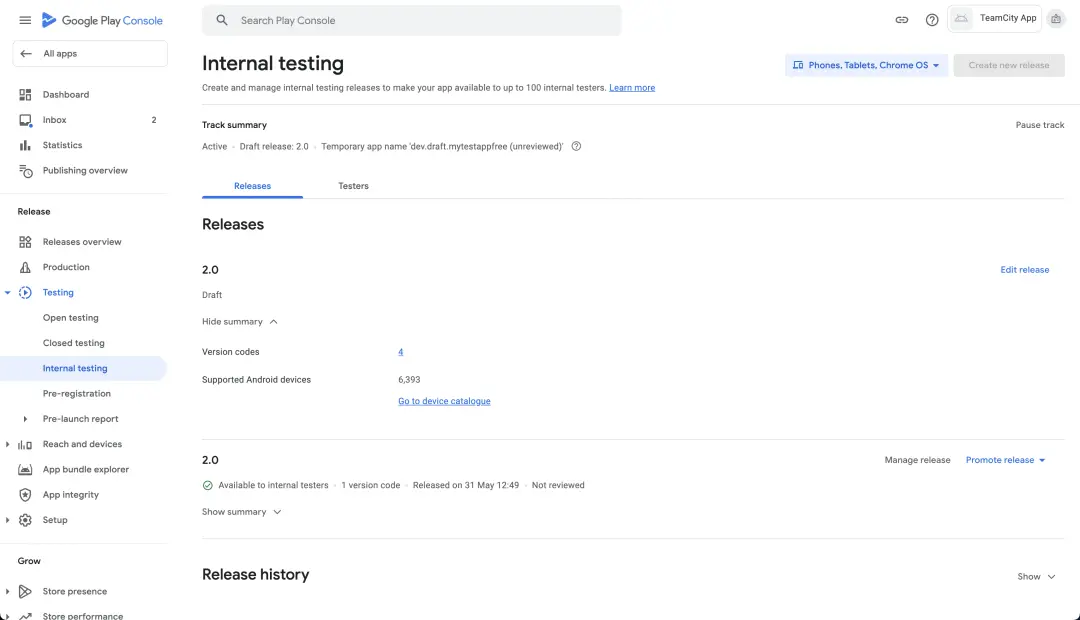This screenshot has height=620, width=1080.
Task: Open Inbox via its sidebar icon
Action: (x=26, y=120)
